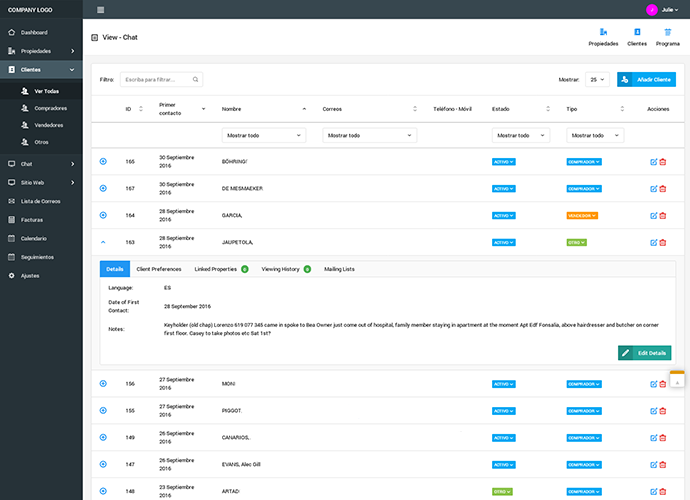Delete client 165 BÖHRING
This screenshot has height=500, width=690.
[663, 162]
